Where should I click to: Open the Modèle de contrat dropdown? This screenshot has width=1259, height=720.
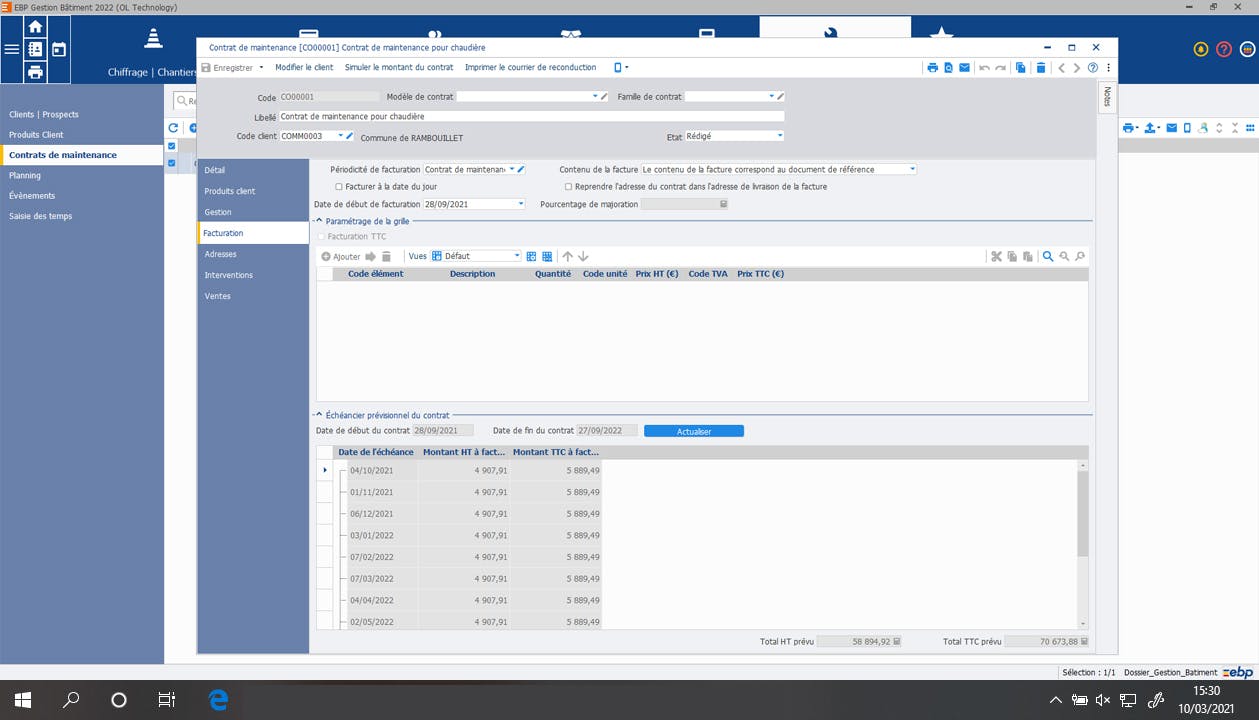tap(594, 97)
